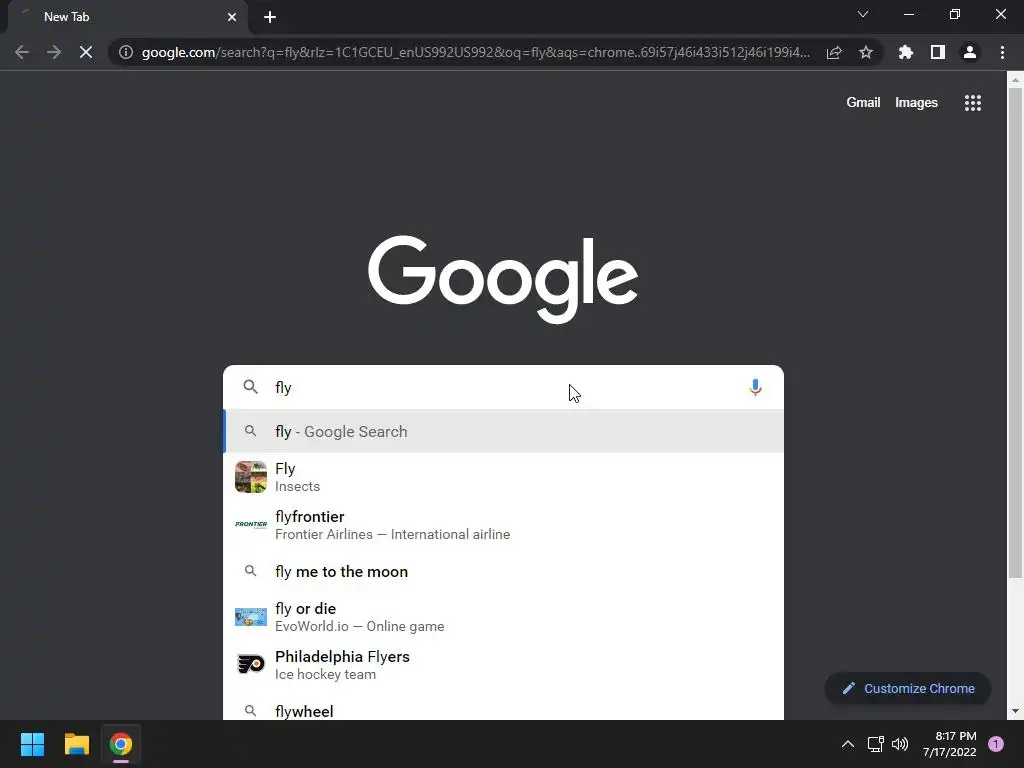Select the New Tab tab
Screen dimensions: 1024x768
[127, 17]
